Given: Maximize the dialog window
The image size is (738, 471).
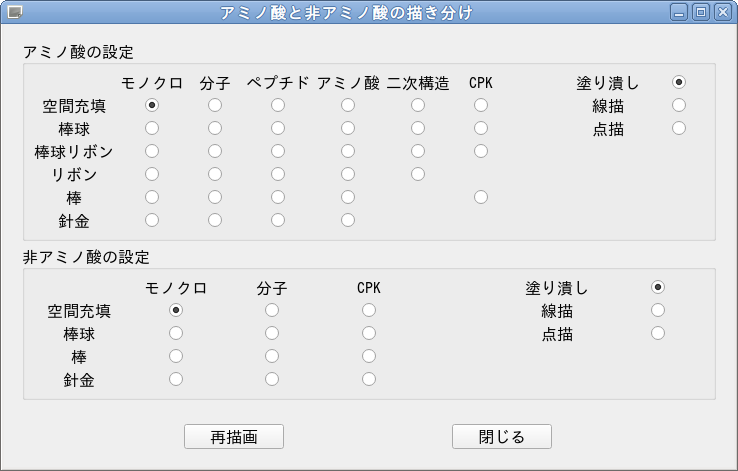Looking at the screenshot, I should point(701,12).
